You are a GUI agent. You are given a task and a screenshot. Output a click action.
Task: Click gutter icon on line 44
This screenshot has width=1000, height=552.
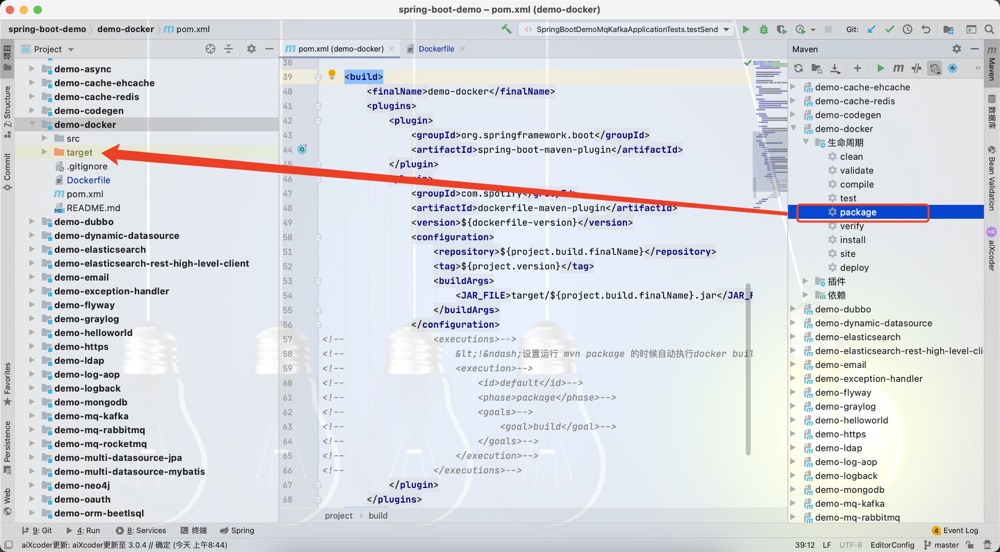(302, 149)
